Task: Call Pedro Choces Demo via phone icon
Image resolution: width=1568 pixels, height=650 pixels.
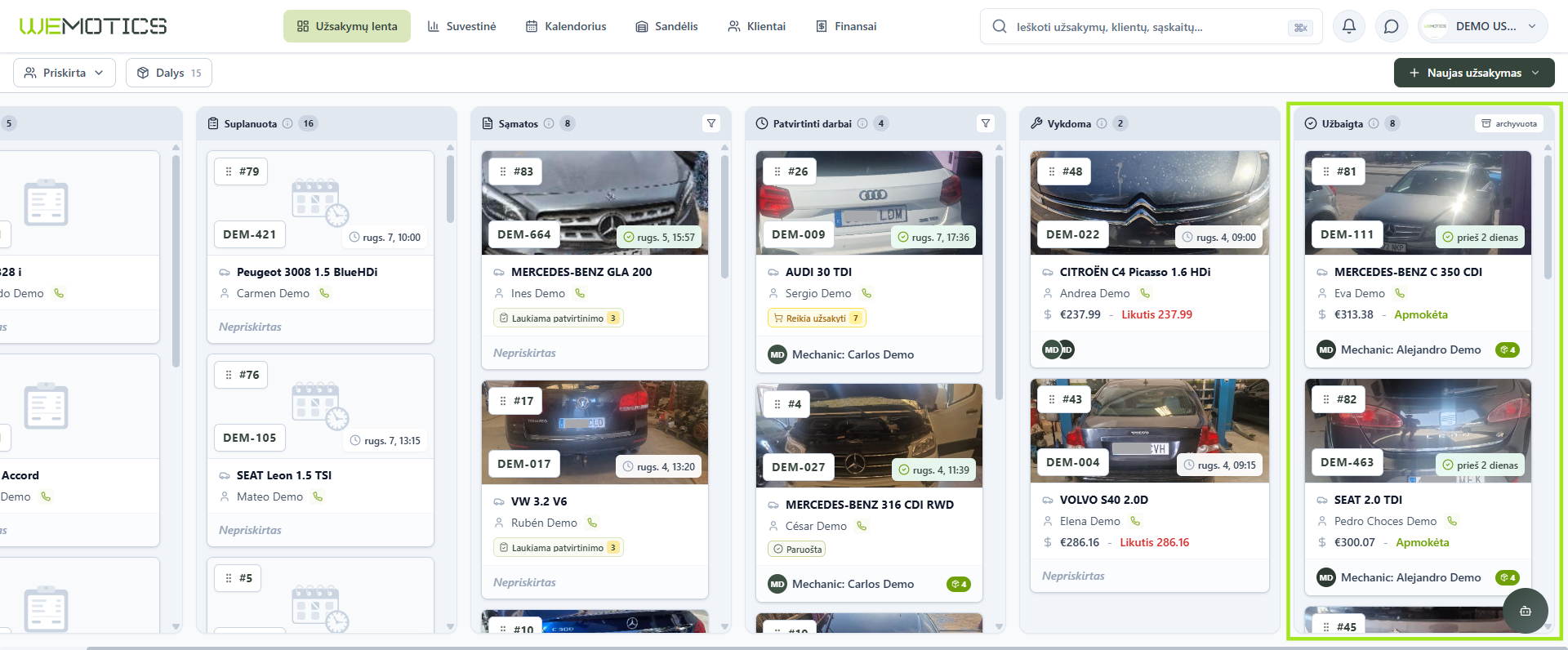Action: 1451,521
